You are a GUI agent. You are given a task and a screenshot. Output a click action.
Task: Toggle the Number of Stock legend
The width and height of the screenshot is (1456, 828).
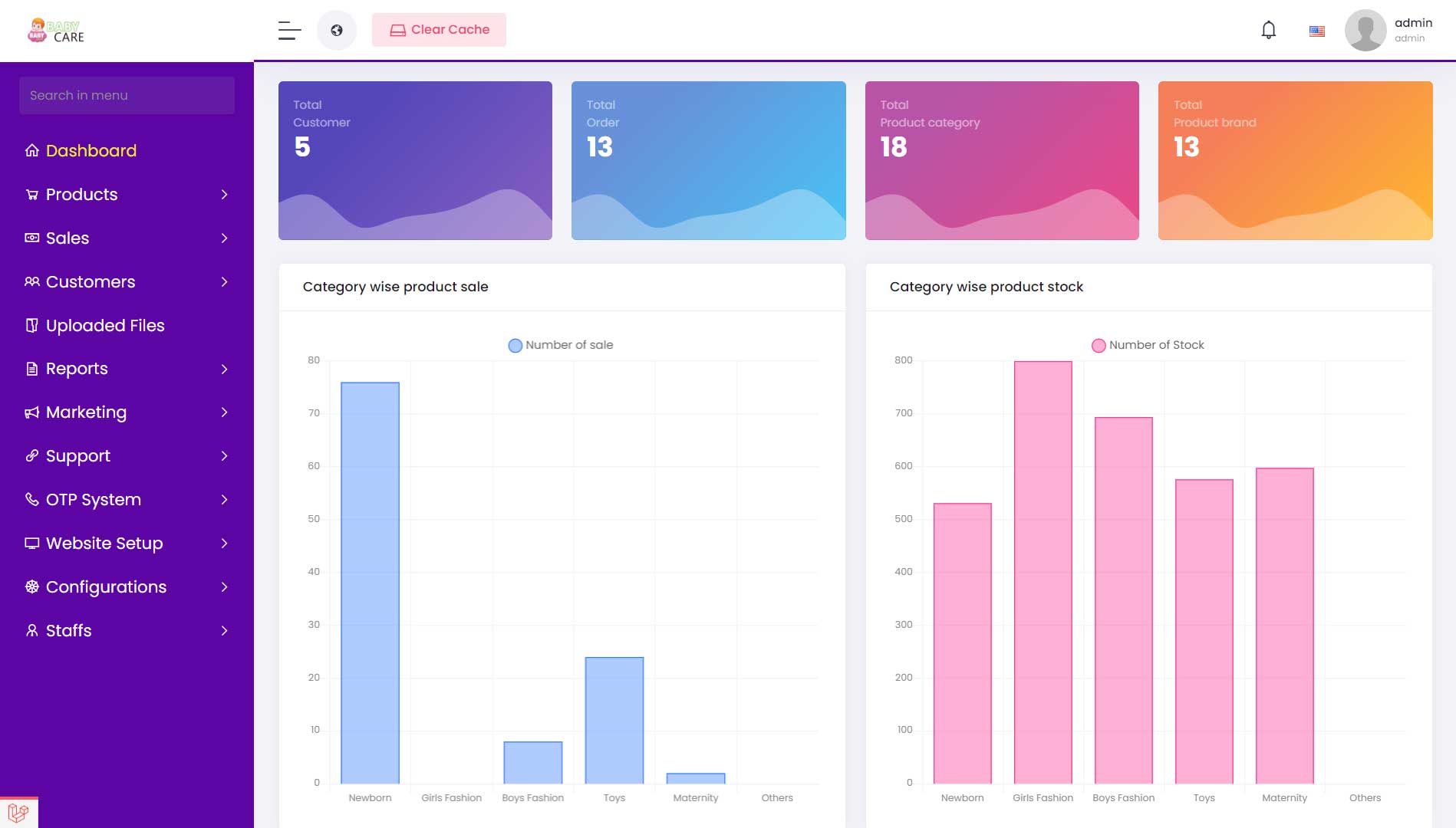[x=1148, y=345]
